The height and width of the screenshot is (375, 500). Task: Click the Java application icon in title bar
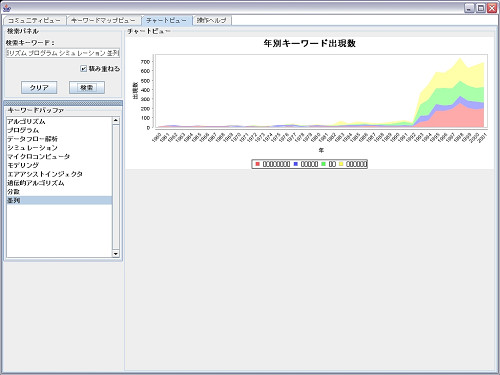click(7, 7)
